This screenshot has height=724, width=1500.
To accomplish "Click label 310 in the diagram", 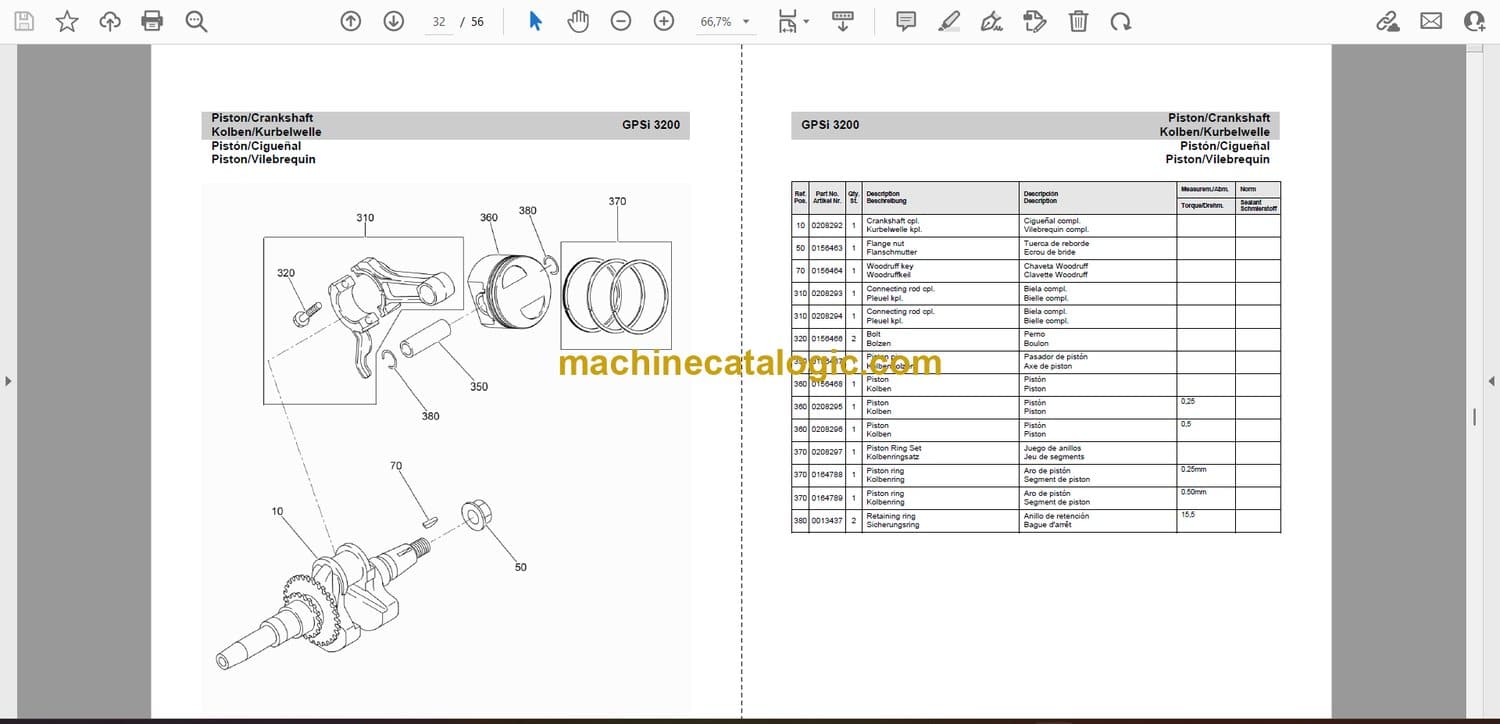I will (x=365, y=218).
